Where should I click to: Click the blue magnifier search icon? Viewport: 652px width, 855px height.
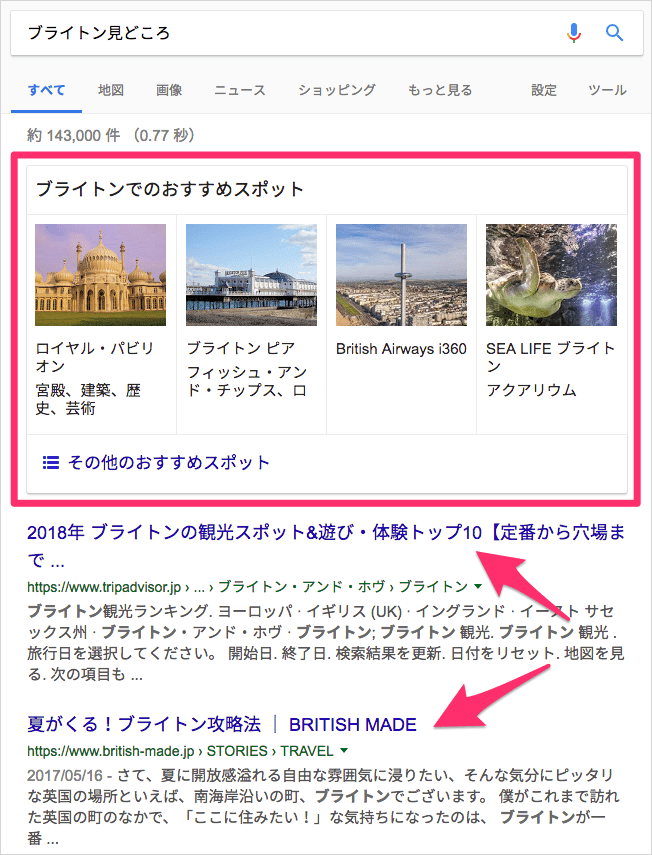pos(614,33)
